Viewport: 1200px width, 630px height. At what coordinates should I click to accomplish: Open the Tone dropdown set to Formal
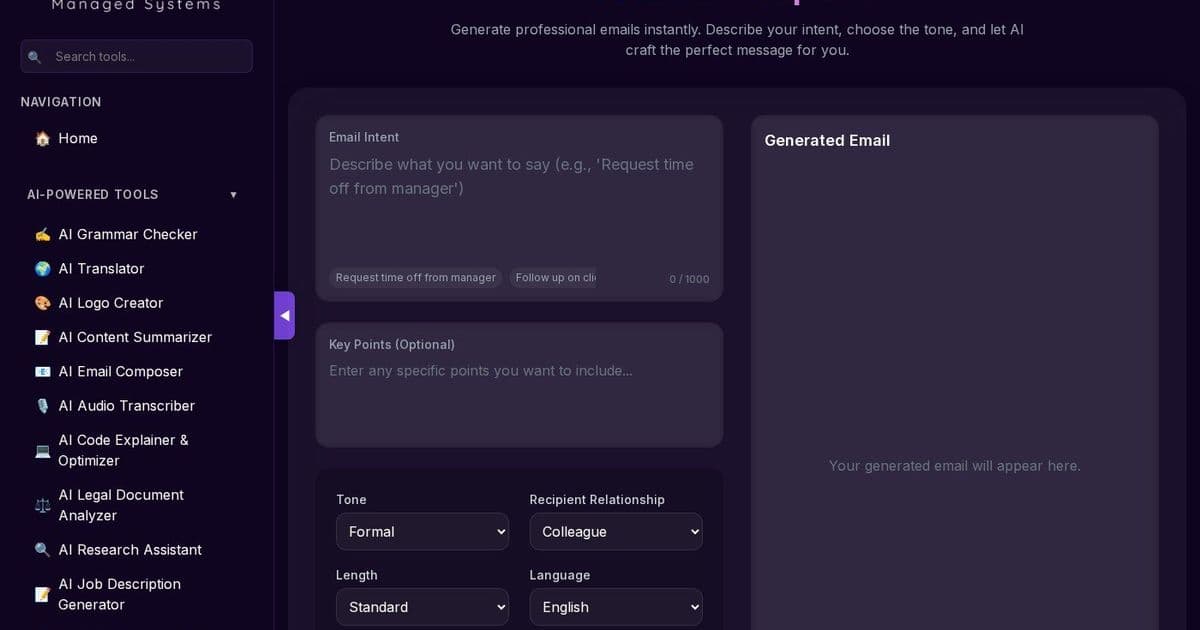point(422,531)
